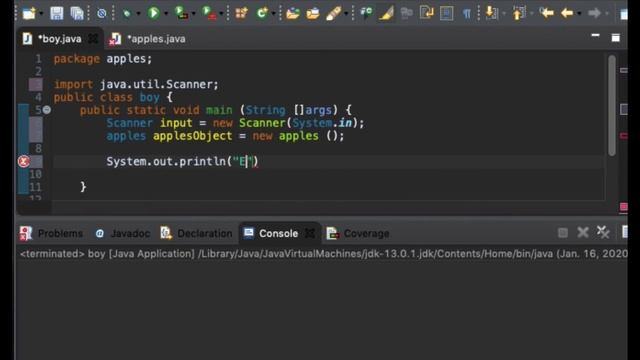Image resolution: width=640 pixels, height=360 pixels.
Task: Open the Debug configurations dropdown arrow
Action: pyautogui.click(x=138, y=14)
